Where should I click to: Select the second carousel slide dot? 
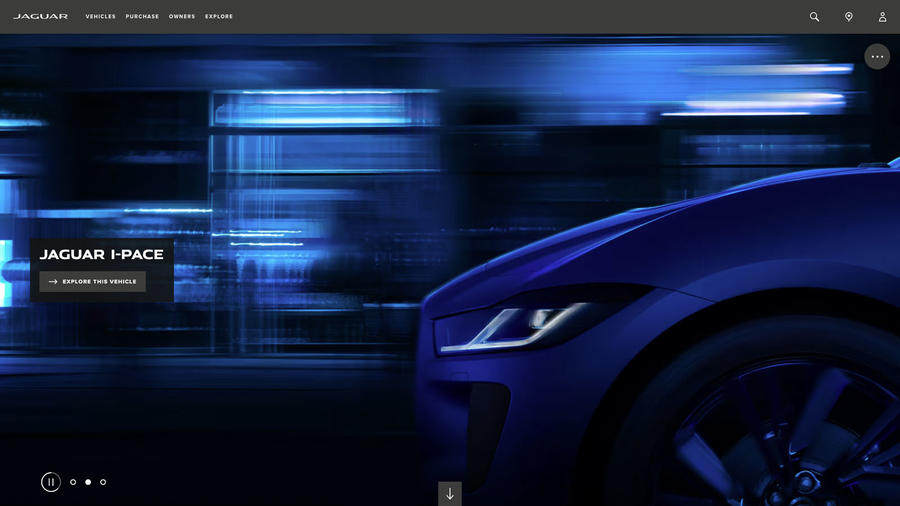click(88, 482)
